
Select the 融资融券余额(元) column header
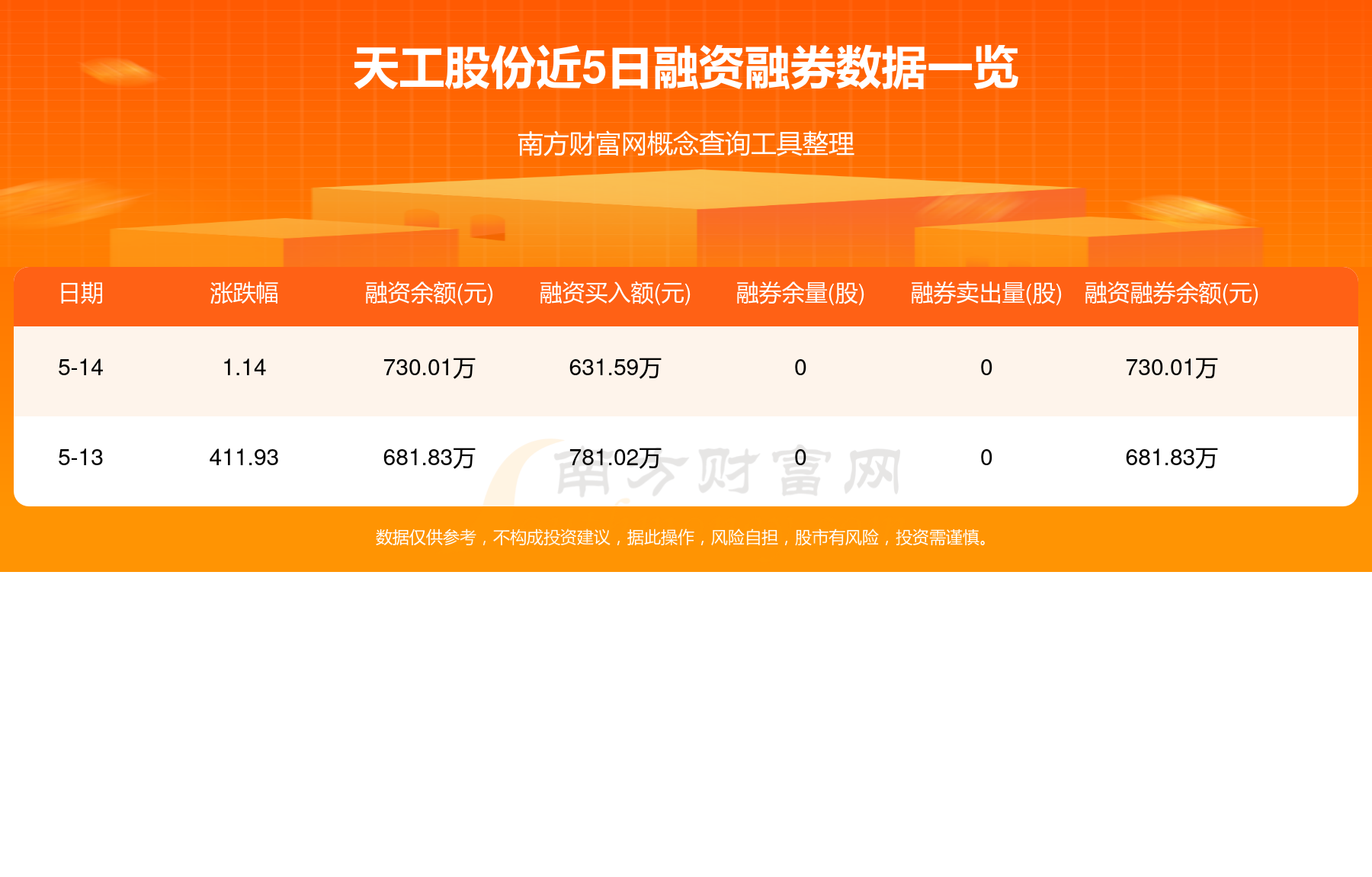tap(1172, 293)
